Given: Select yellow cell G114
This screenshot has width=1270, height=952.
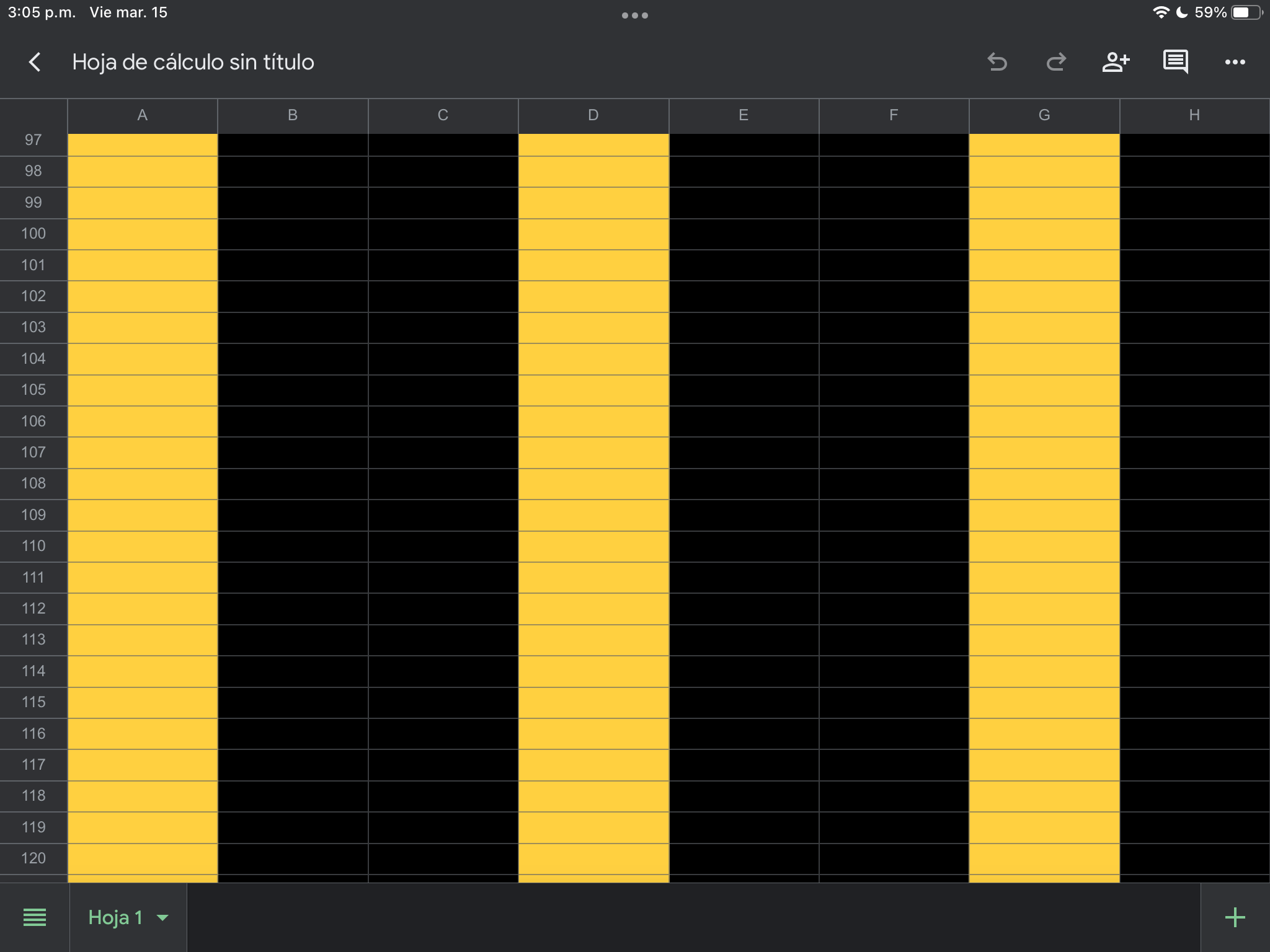Looking at the screenshot, I should pyautogui.click(x=1044, y=671).
